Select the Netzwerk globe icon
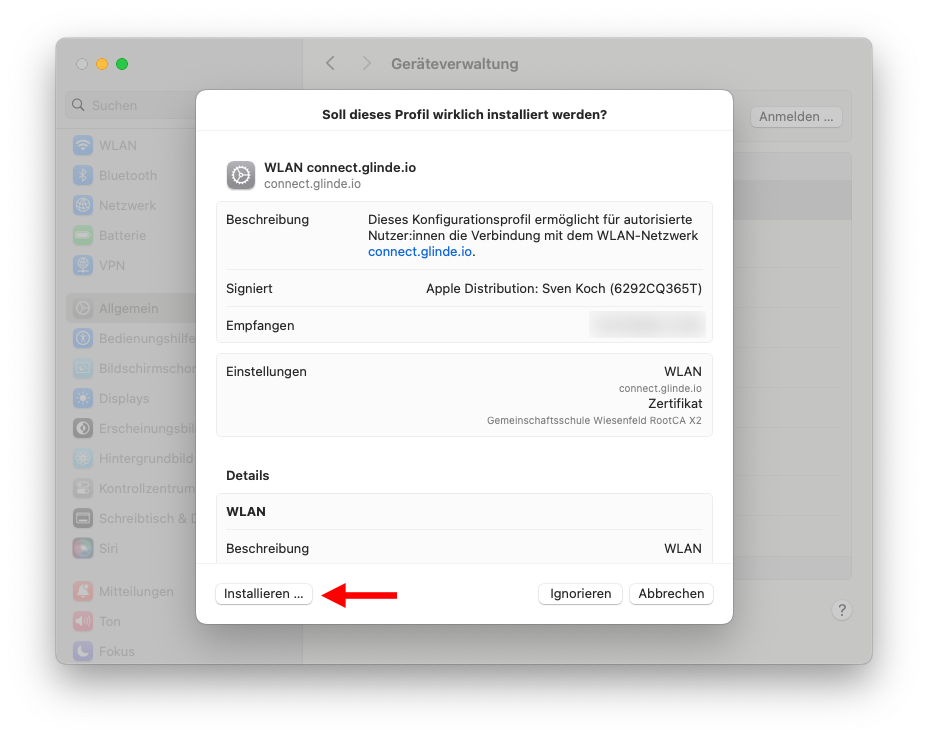The height and width of the screenshot is (738, 928). coord(83,206)
